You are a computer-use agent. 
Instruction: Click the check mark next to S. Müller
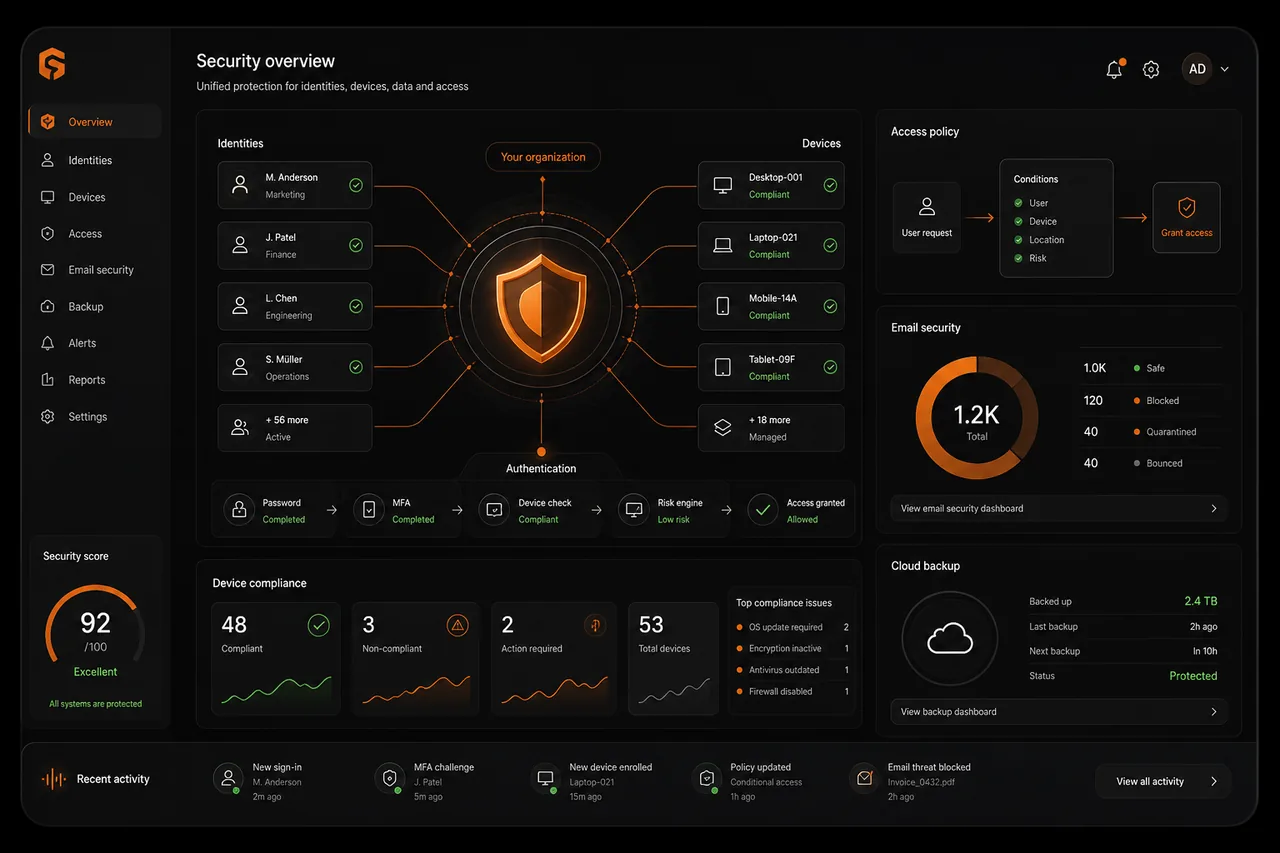(356, 367)
